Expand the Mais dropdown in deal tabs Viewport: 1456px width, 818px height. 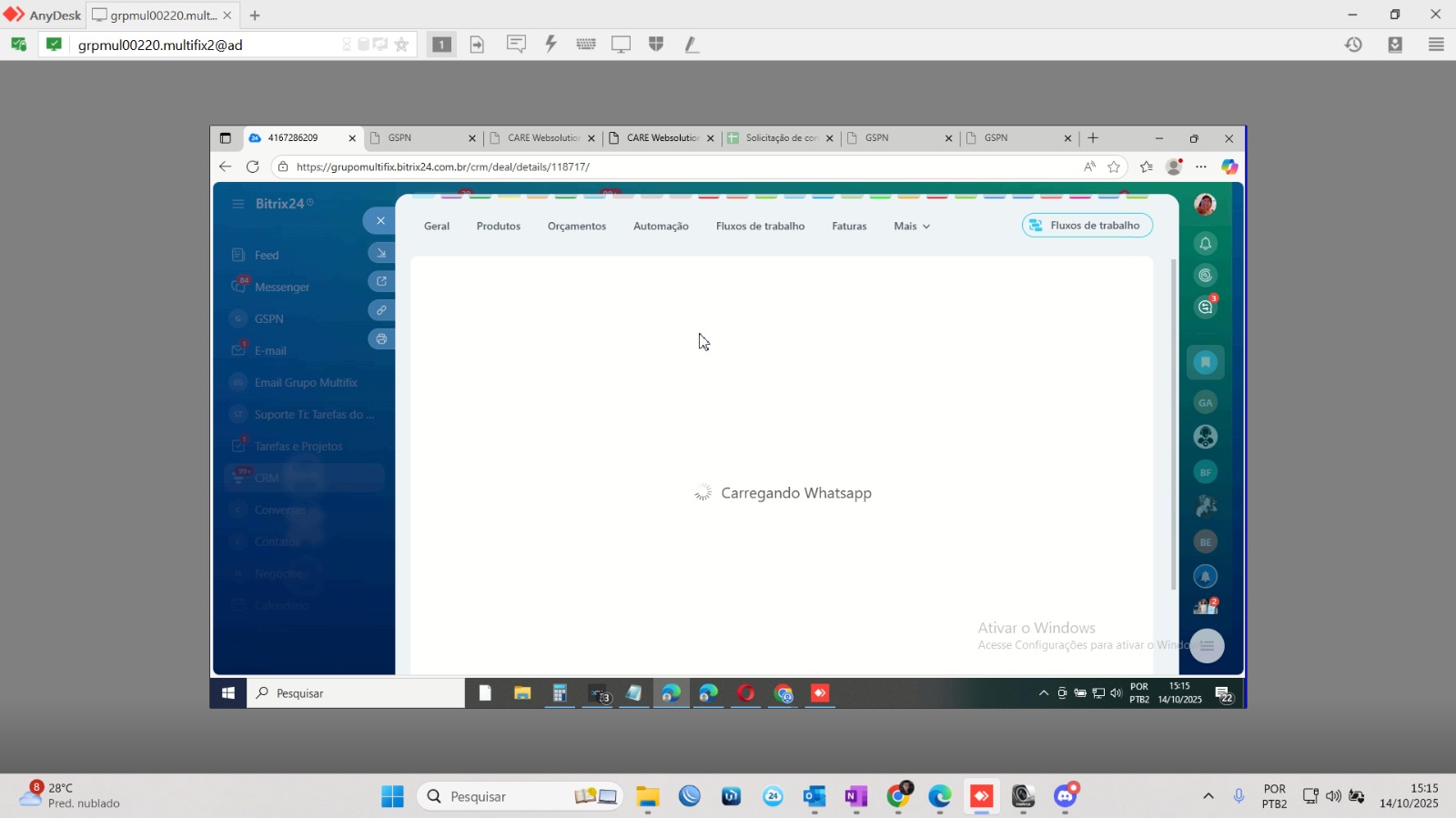click(x=912, y=227)
